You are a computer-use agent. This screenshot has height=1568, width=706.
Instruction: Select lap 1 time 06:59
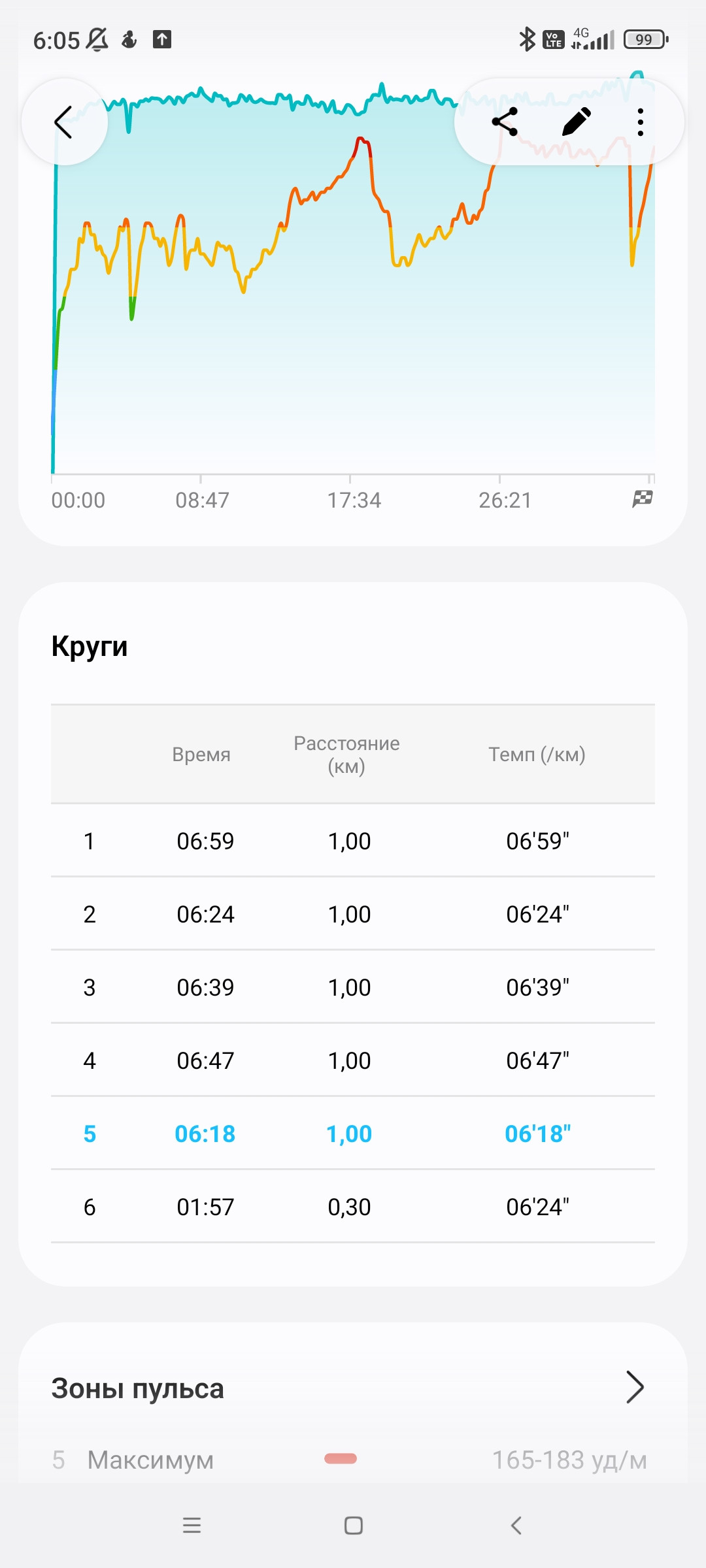[x=205, y=841]
